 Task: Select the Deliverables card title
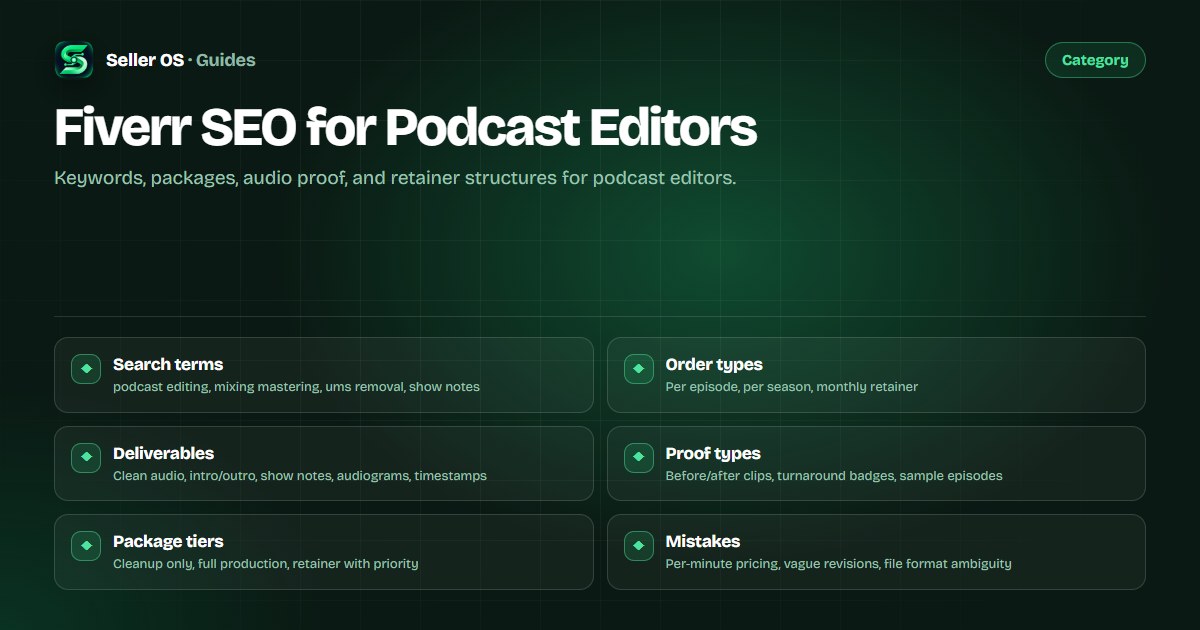[163, 453]
